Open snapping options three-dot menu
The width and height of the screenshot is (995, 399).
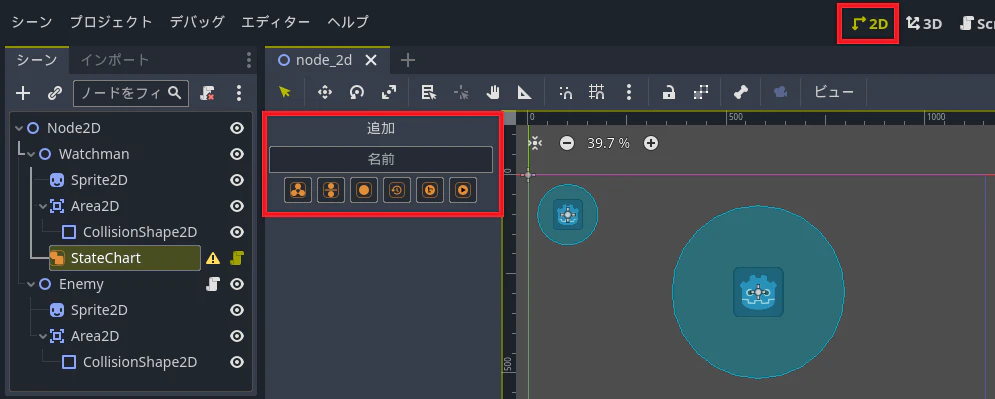pyautogui.click(x=628, y=93)
